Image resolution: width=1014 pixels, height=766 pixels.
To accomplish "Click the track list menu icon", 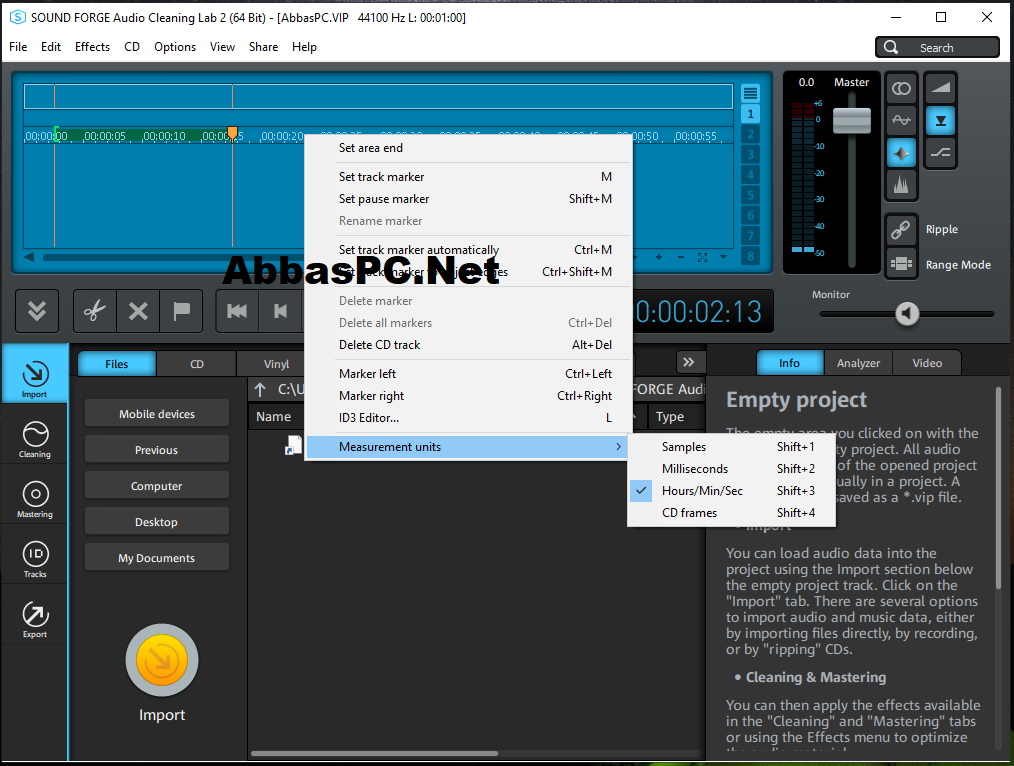I will click(750, 93).
